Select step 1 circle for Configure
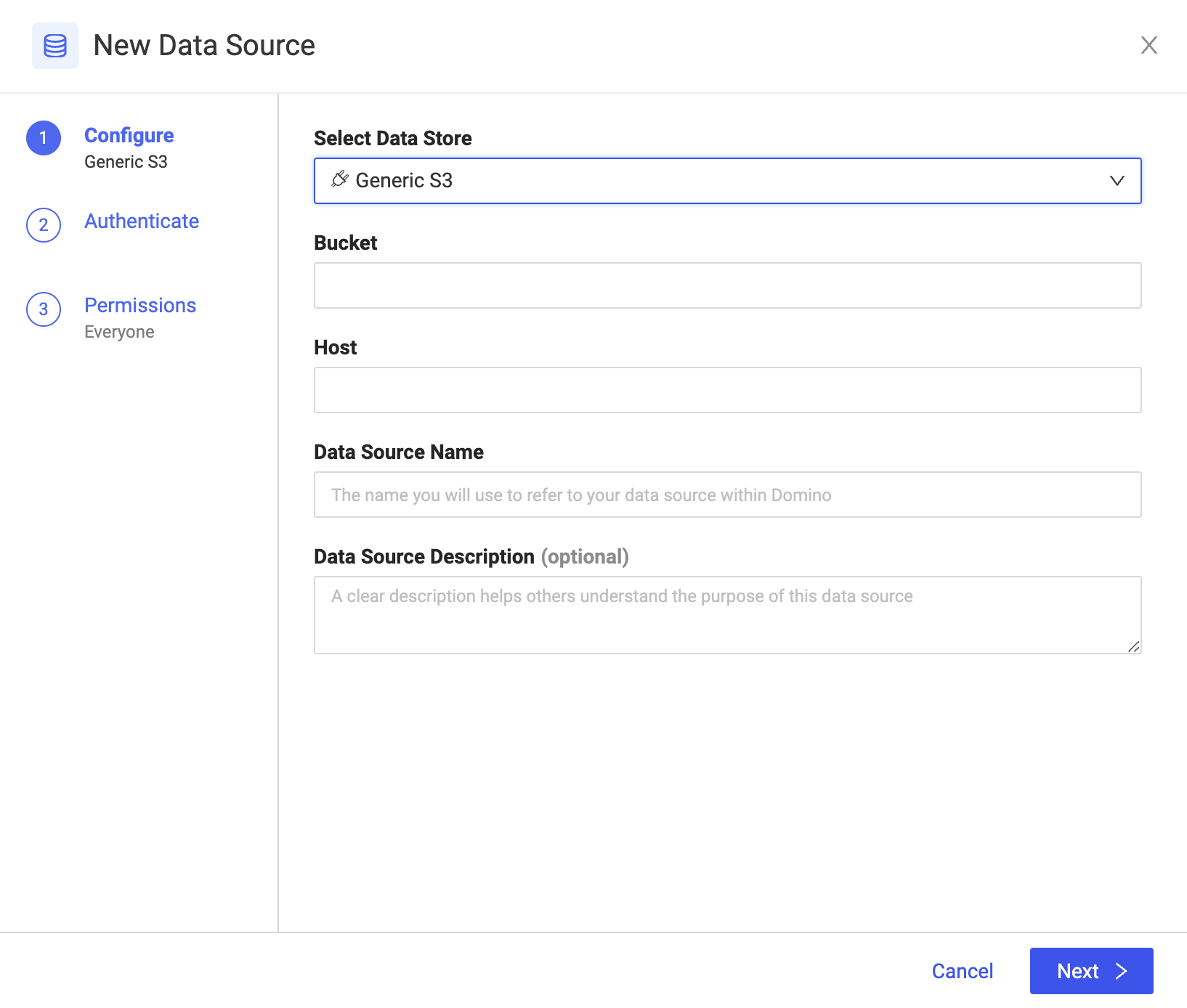Image resolution: width=1187 pixels, height=1008 pixels. [x=44, y=138]
